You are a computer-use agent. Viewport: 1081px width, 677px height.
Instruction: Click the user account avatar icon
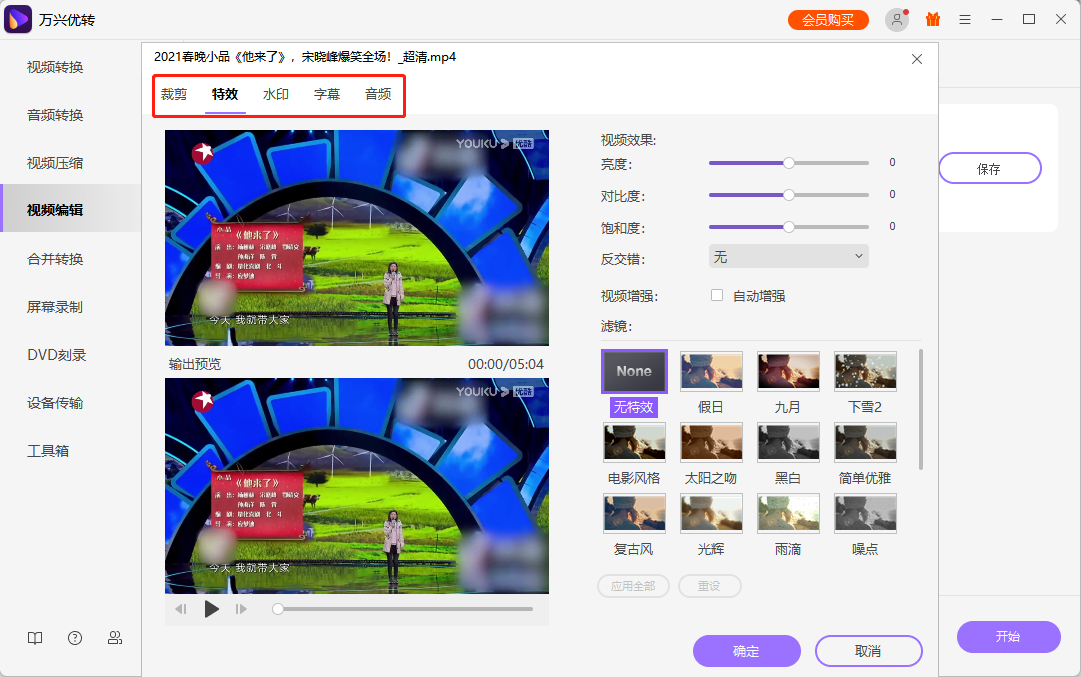click(x=896, y=19)
